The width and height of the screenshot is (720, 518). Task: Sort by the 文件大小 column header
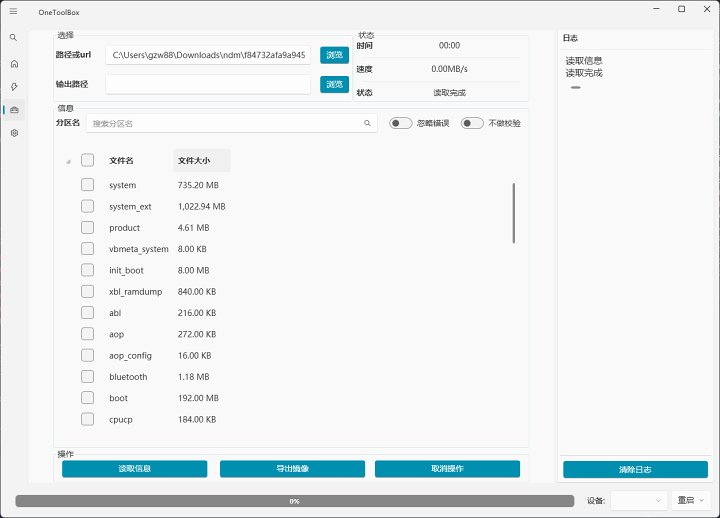[x=201, y=160]
